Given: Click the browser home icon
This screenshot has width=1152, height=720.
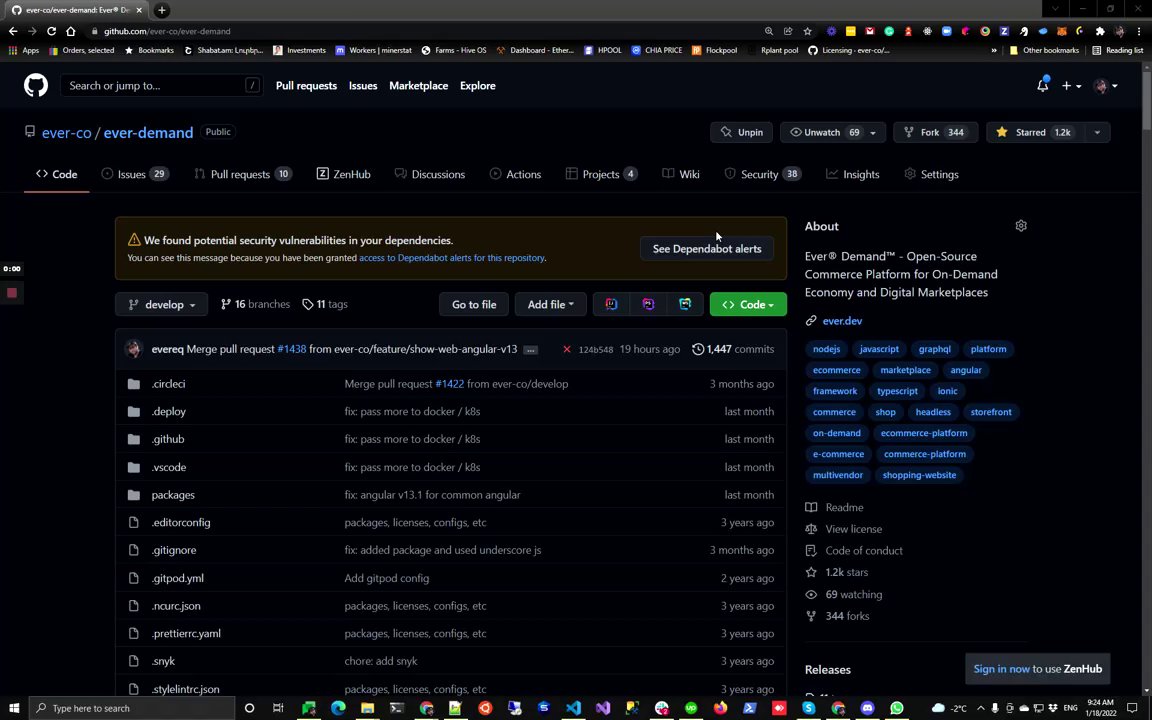Looking at the screenshot, I should point(71,31).
